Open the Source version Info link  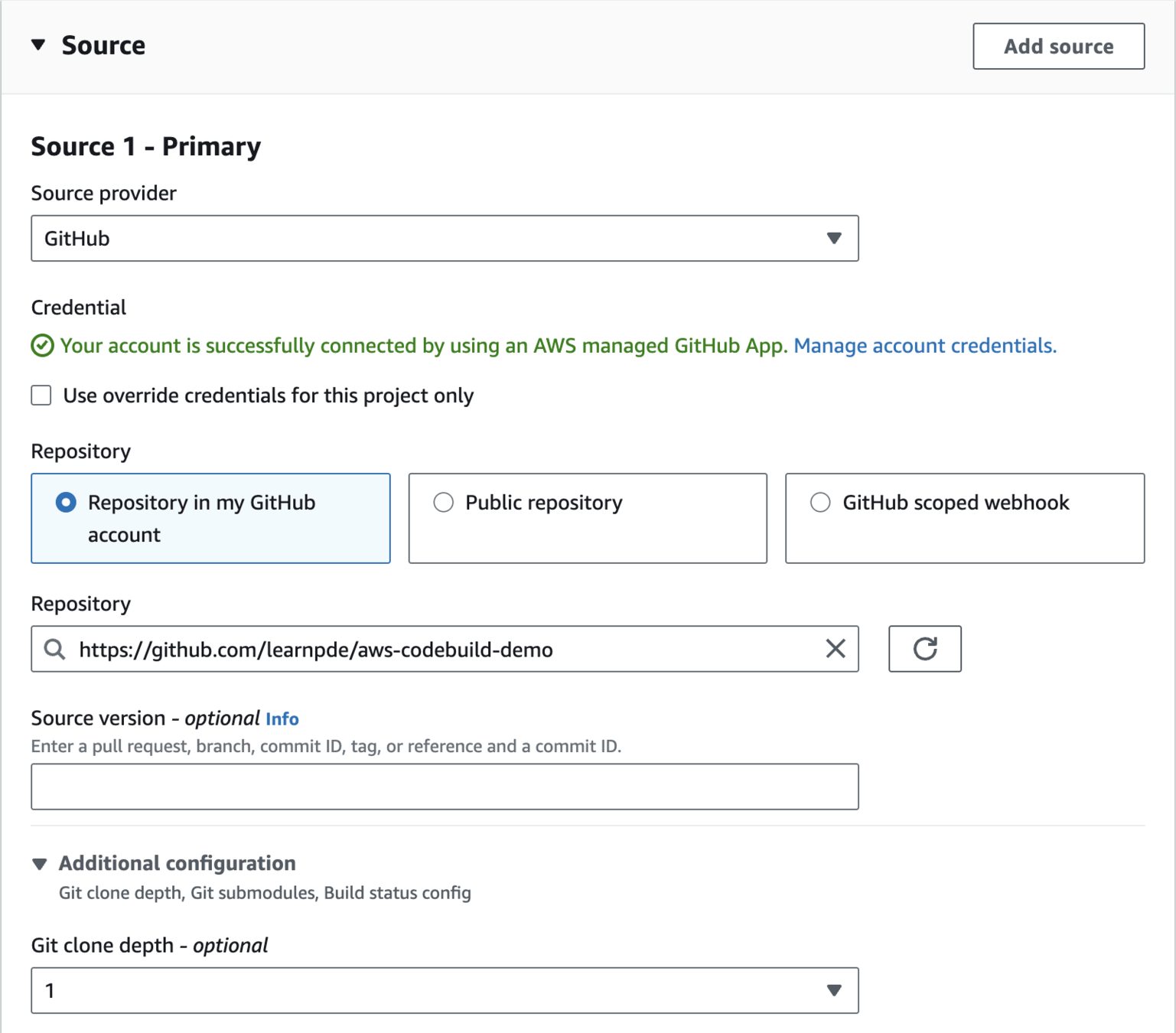point(282,719)
